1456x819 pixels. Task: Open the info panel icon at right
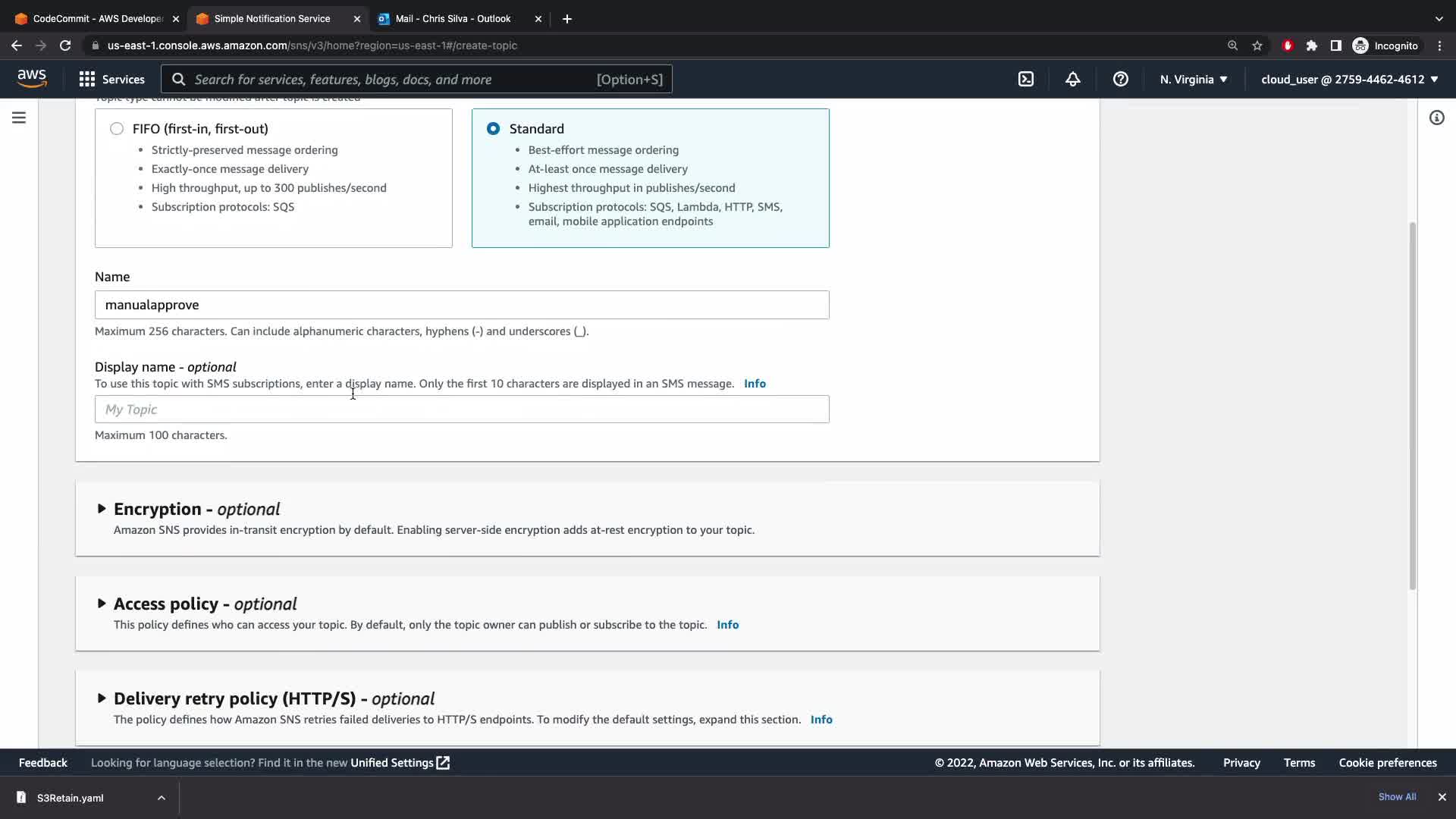tap(1436, 118)
